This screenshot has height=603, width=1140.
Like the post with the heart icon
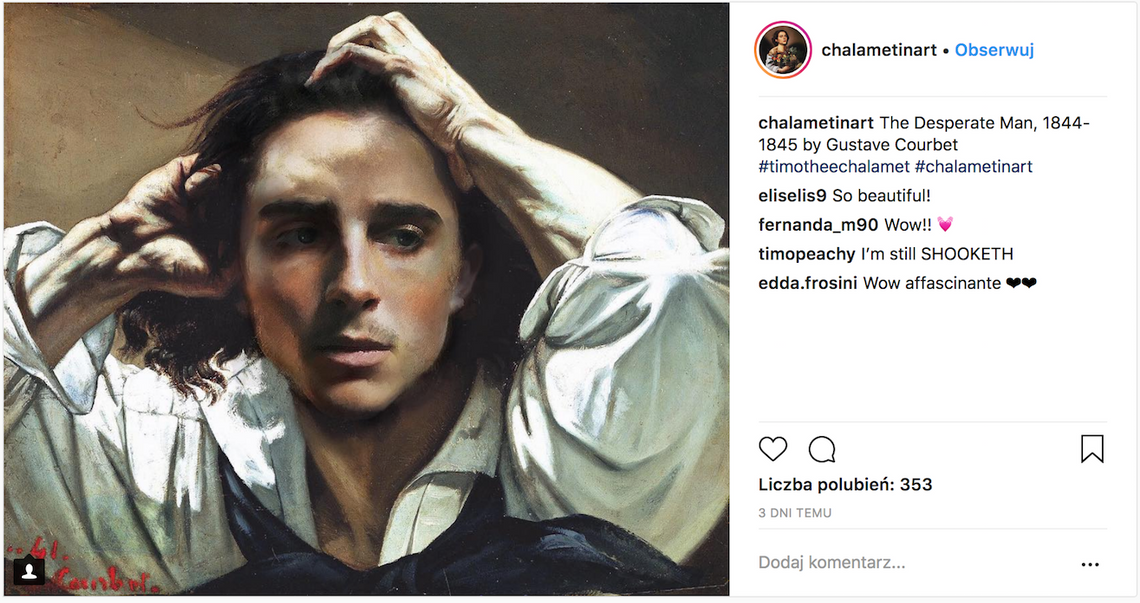point(773,449)
